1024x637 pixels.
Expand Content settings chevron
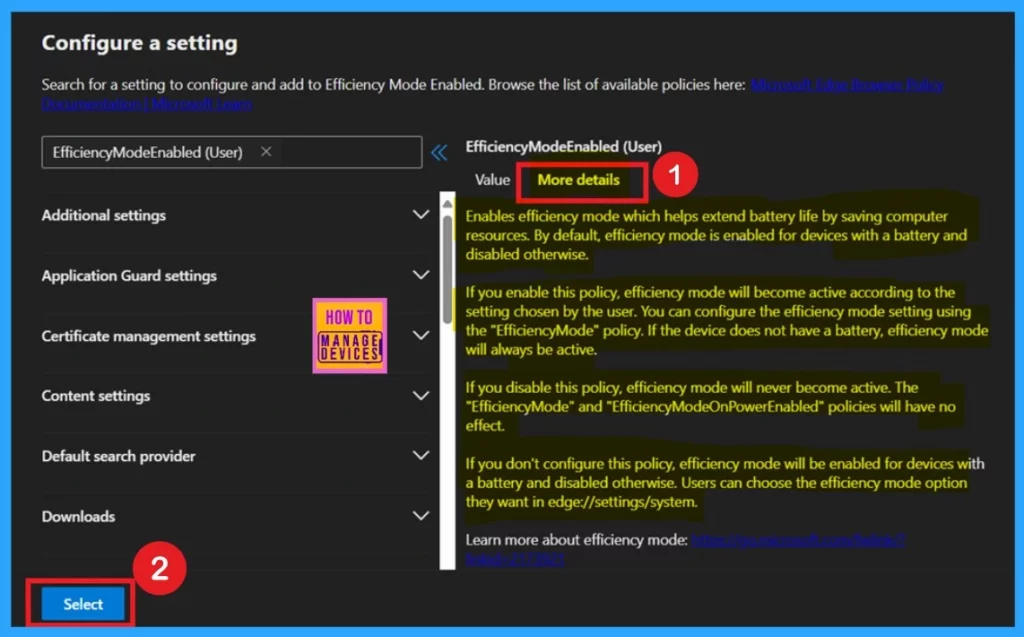(421, 395)
